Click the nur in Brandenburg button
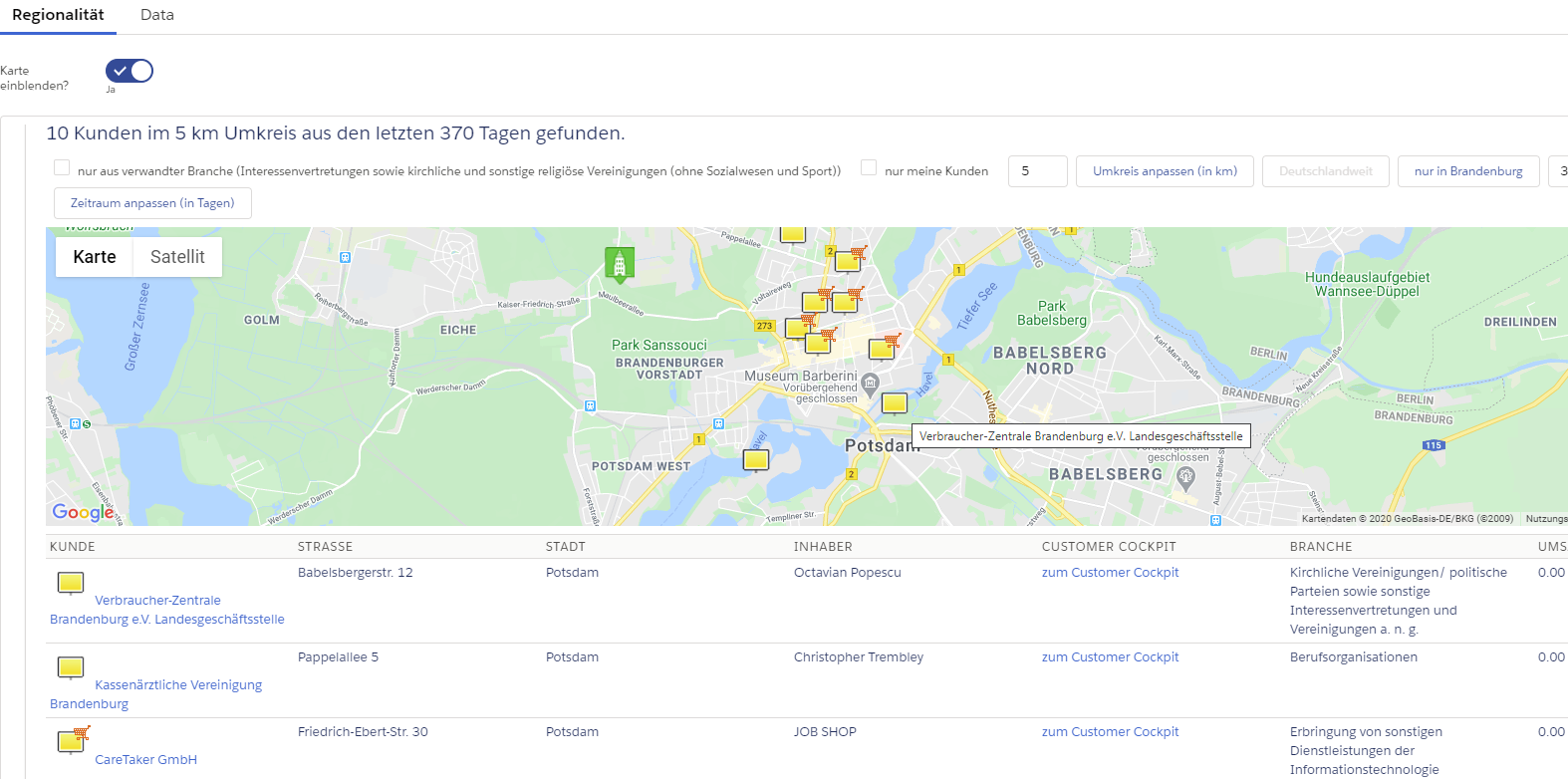1568x779 pixels. coord(1468,171)
